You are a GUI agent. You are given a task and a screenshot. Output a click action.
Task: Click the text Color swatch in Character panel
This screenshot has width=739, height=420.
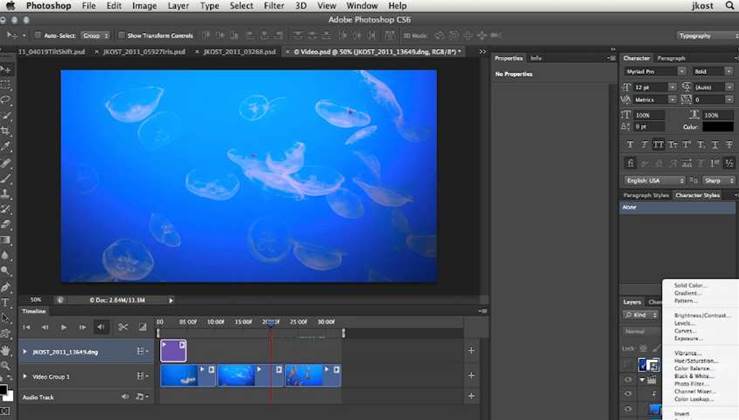(x=716, y=127)
